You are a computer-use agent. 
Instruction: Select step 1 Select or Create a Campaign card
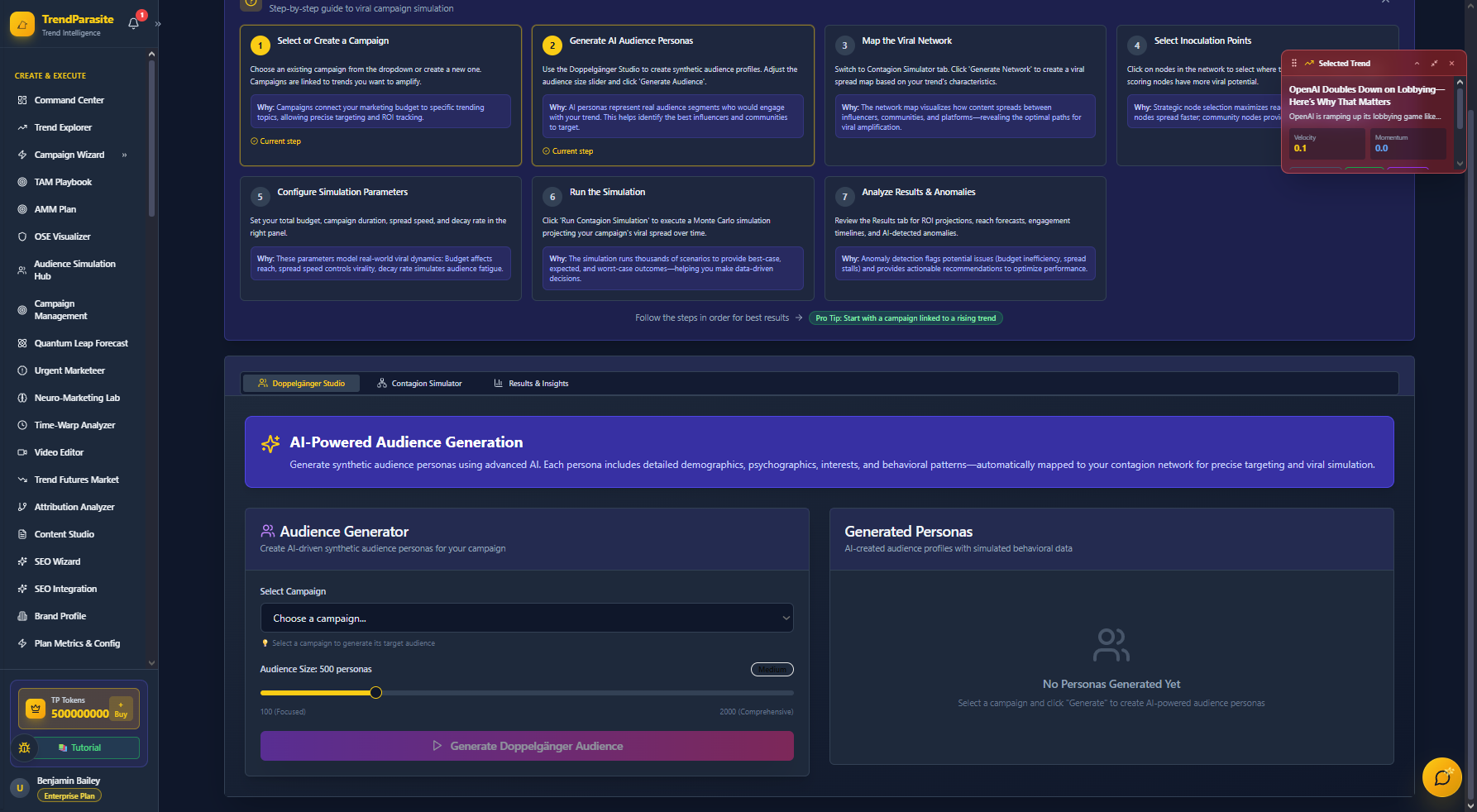tap(380, 95)
